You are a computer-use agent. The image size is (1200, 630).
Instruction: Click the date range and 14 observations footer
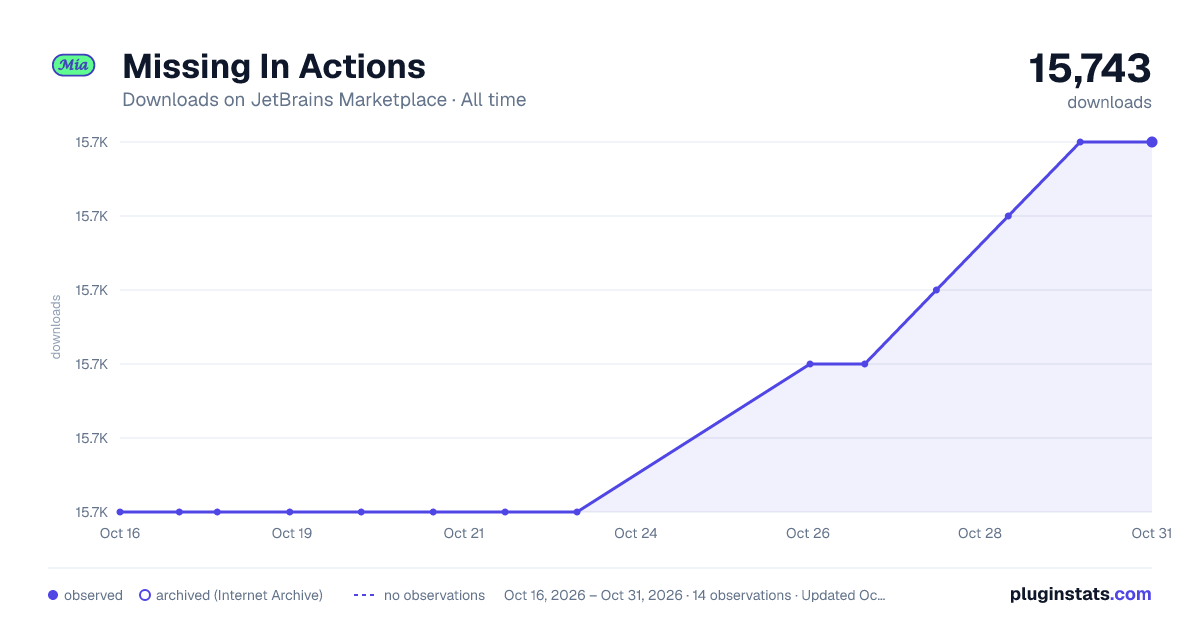[x=695, y=595]
